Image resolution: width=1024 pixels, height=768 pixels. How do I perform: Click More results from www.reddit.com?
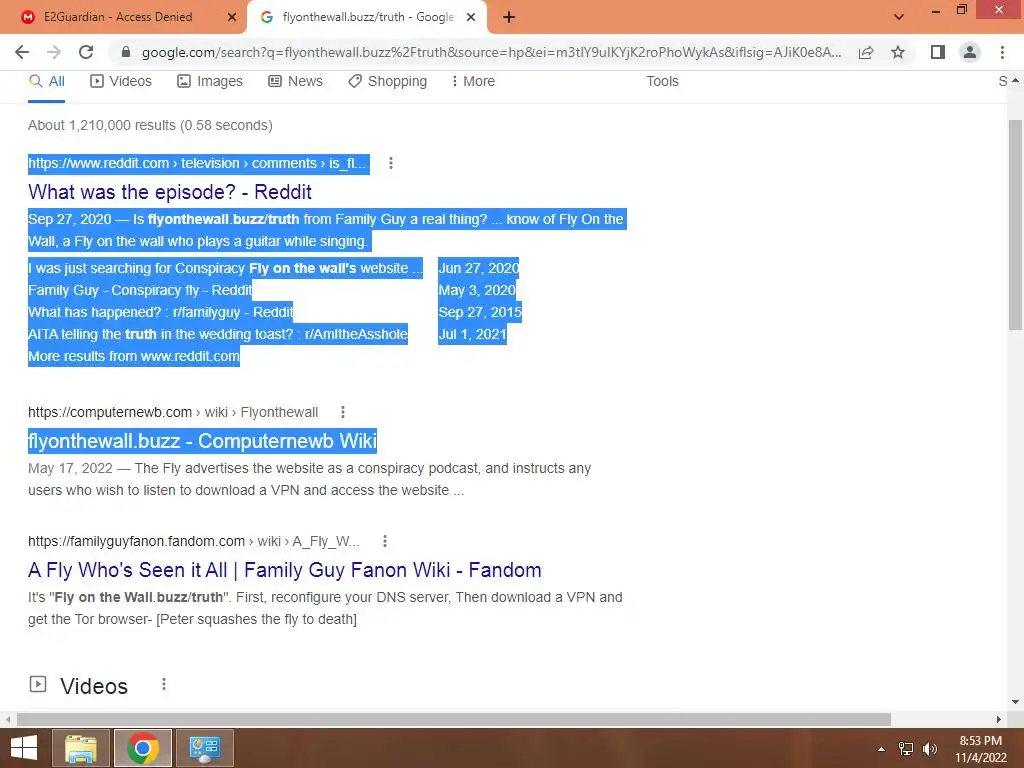(x=134, y=356)
